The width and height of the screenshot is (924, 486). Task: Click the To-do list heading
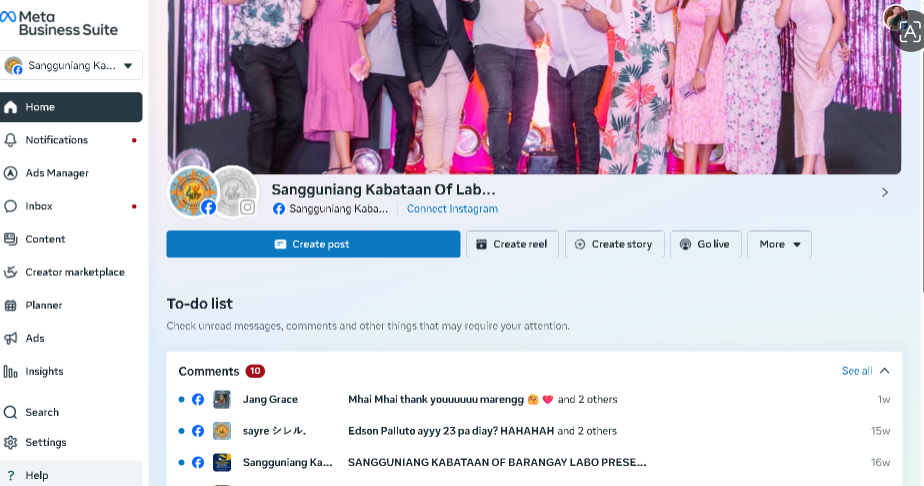[200, 303]
